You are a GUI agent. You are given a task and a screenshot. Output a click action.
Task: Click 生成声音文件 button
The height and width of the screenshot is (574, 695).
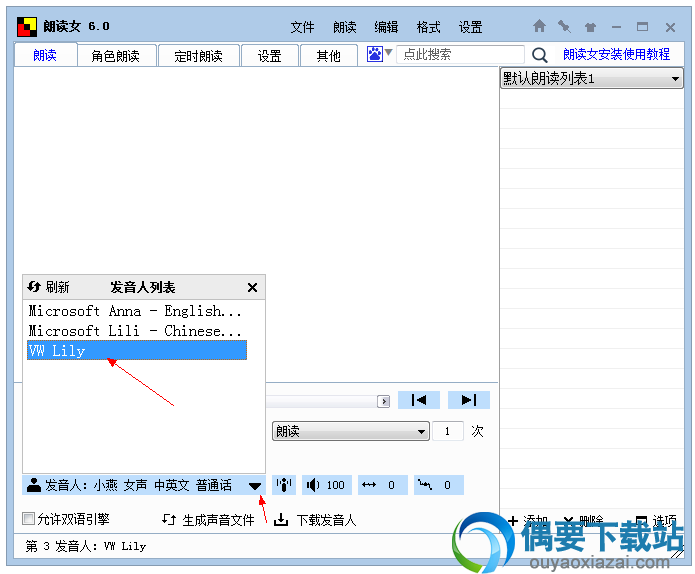208,519
